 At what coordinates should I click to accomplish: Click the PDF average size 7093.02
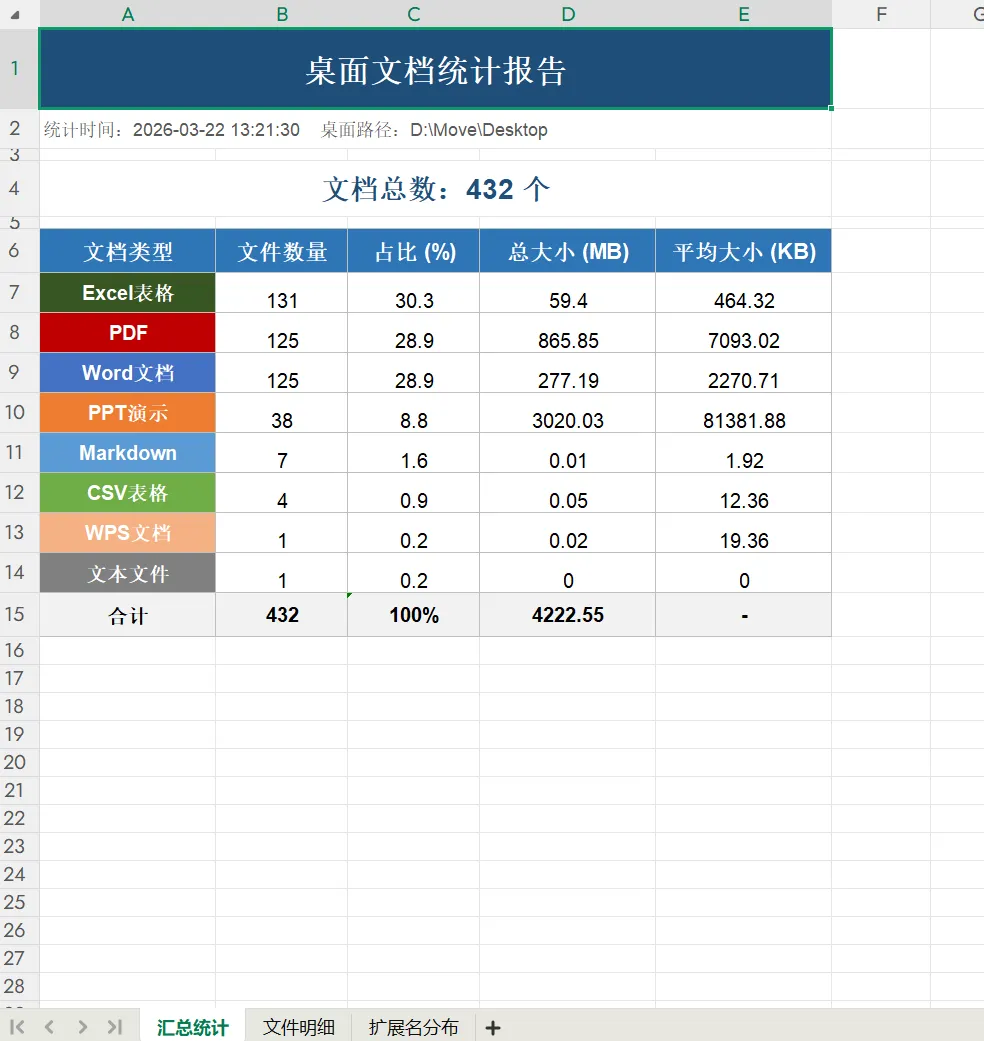coord(744,333)
